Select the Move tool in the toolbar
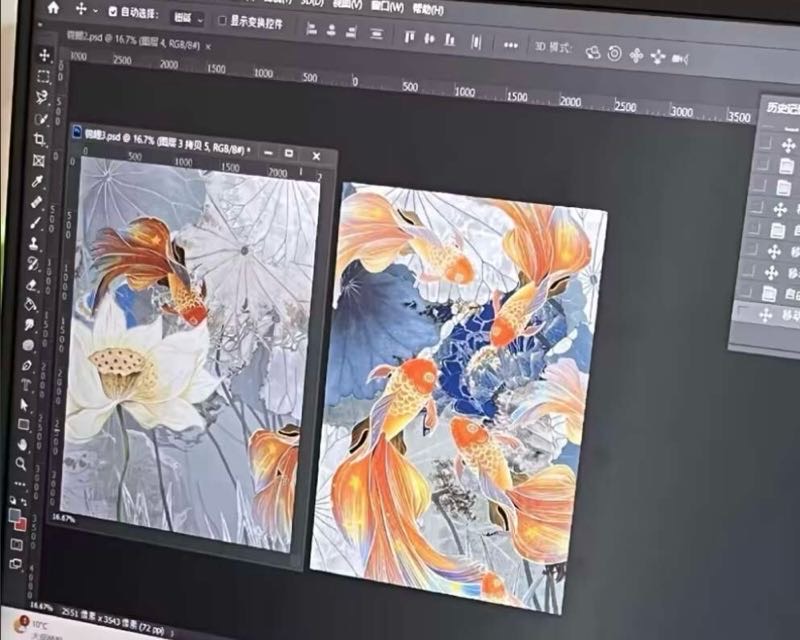The width and height of the screenshot is (800, 640). tap(45, 55)
